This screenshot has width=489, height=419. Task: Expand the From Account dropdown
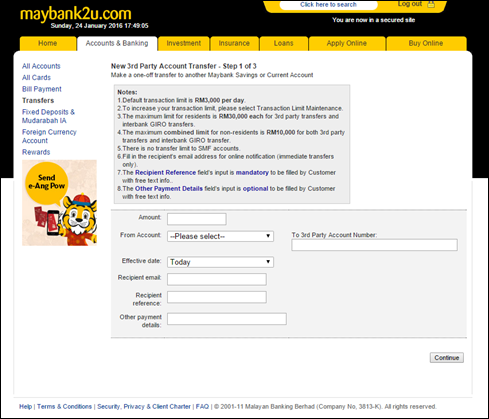click(220, 236)
